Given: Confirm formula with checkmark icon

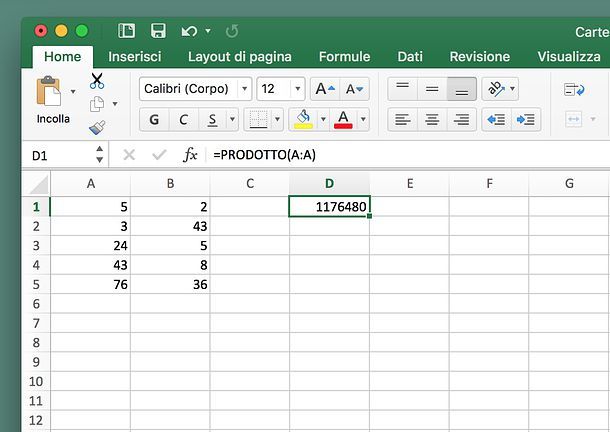Looking at the screenshot, I should [x=159, y=155].
